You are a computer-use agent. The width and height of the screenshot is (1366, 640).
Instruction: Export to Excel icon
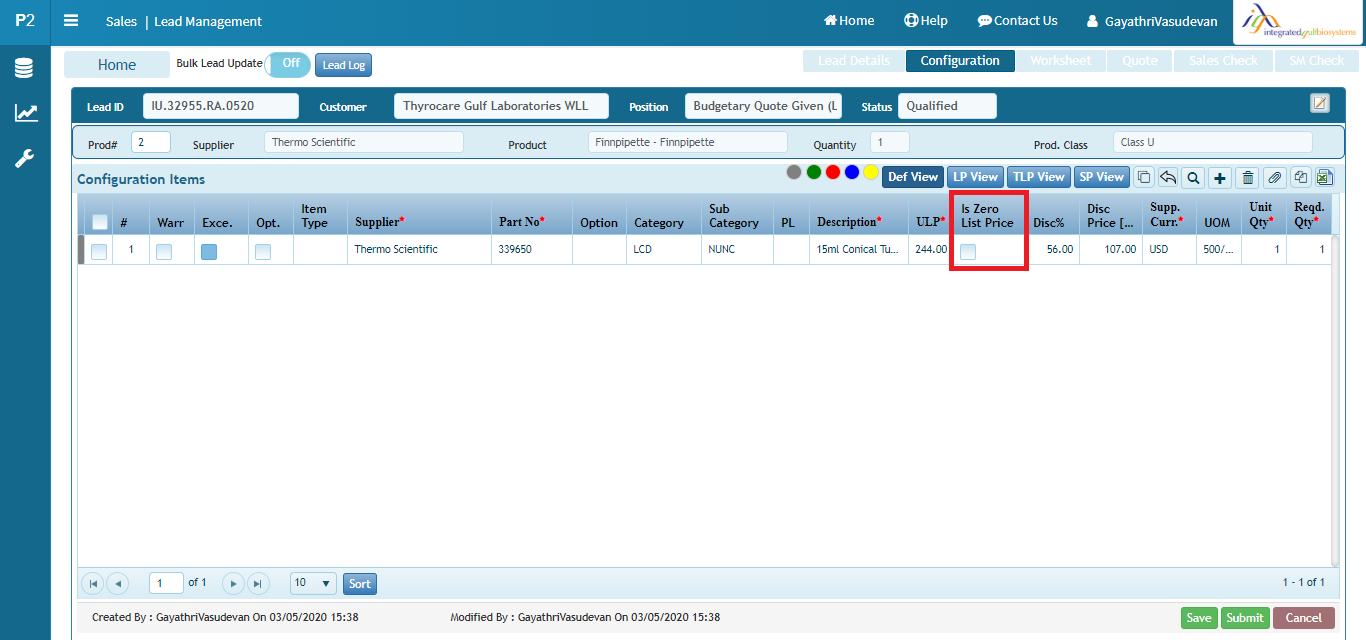[x=1324, y=177]
